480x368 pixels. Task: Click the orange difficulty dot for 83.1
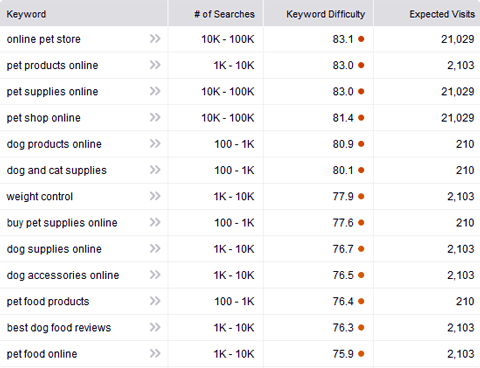(361, 39)
